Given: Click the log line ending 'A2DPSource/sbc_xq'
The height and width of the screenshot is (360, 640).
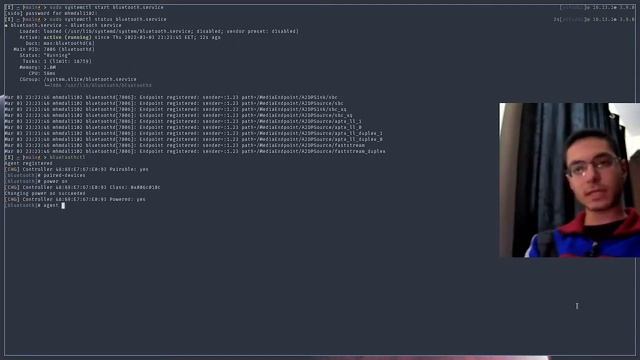Looking at the screenshot, I should click(178, 115).
